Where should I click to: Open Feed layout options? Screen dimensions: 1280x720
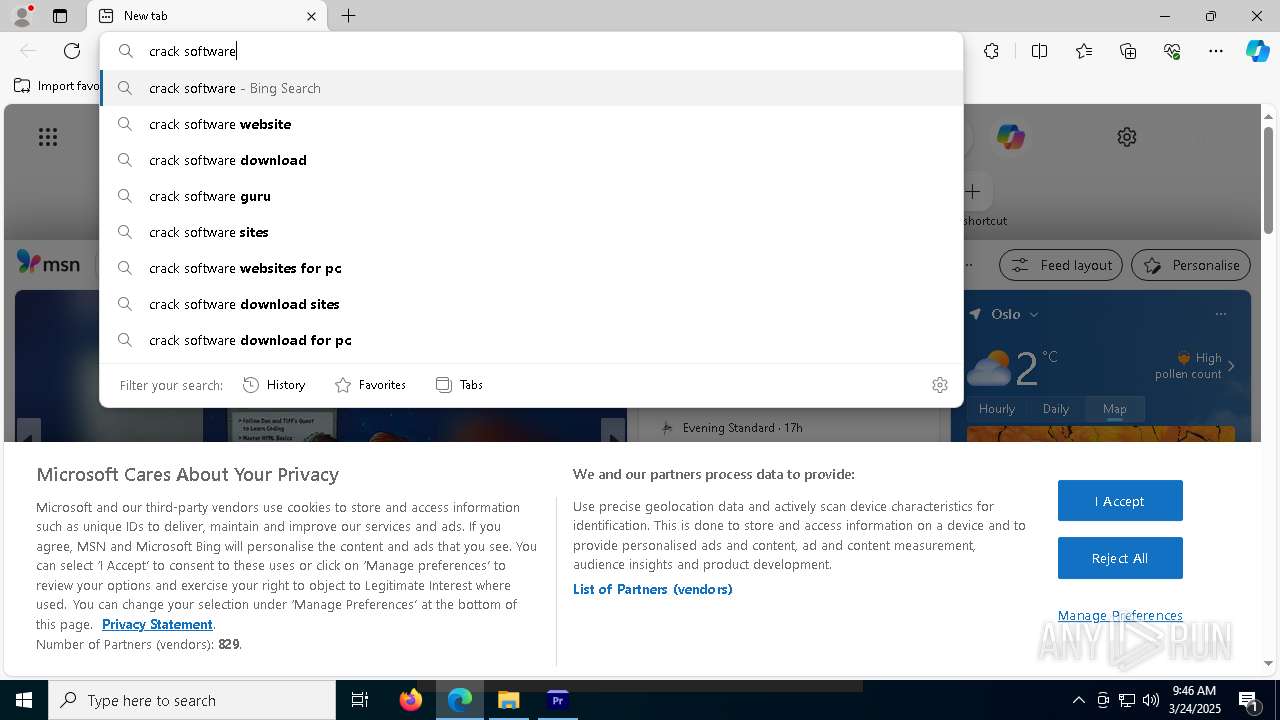pyautogui.click(x=1061, y=265)
